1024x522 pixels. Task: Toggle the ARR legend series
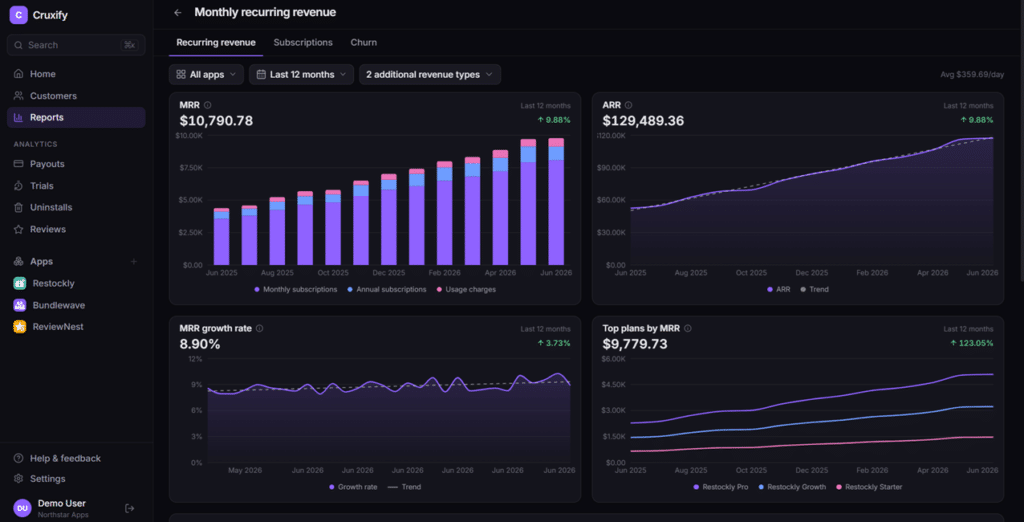click(x=780, y=289)
